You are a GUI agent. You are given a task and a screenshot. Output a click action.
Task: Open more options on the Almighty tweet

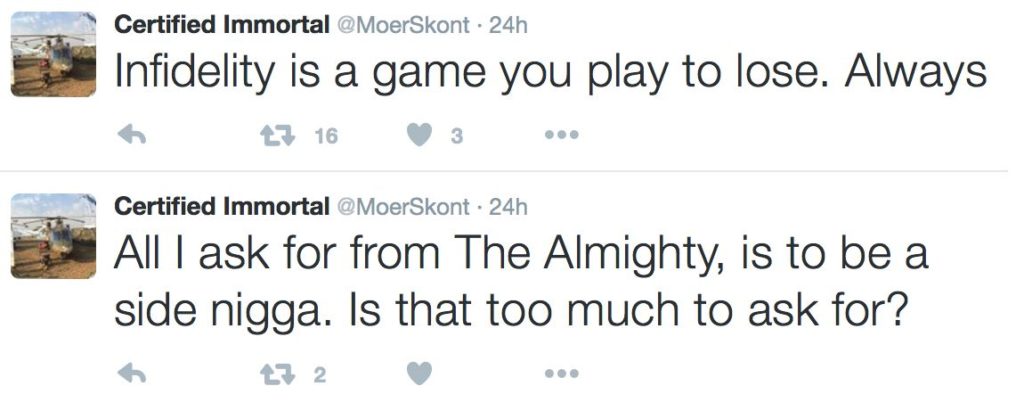pyautogui.click(x=562, y=376)
